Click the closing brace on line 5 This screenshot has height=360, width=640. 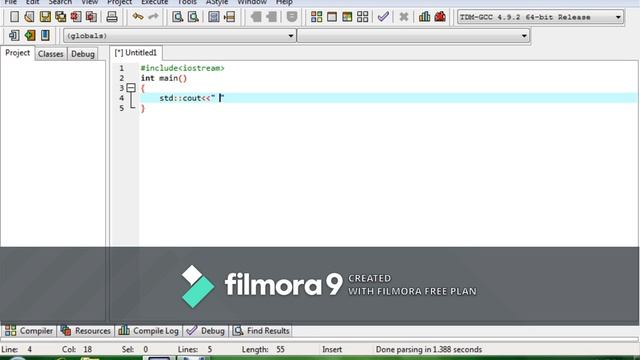point(143,108)
